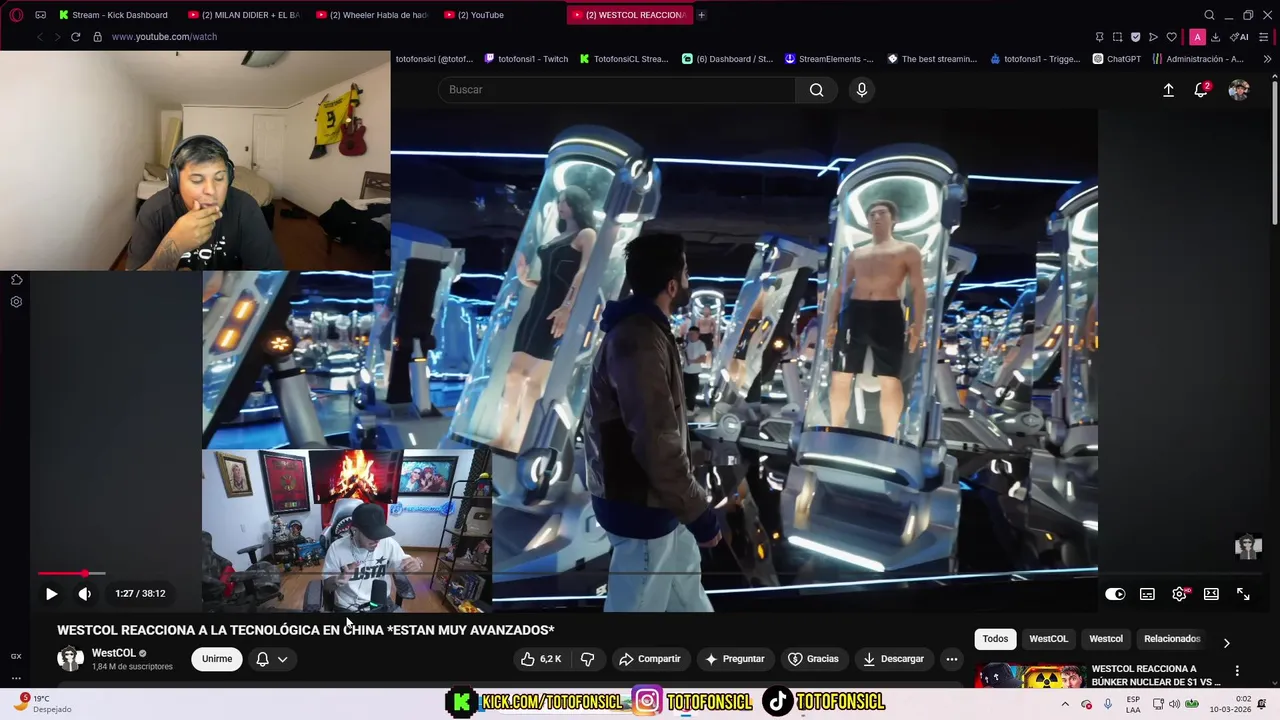The width and height of the screenshot is (1280, 720).
Task: Toggle the autoplay switch in player
Action: click(1115, 594)
